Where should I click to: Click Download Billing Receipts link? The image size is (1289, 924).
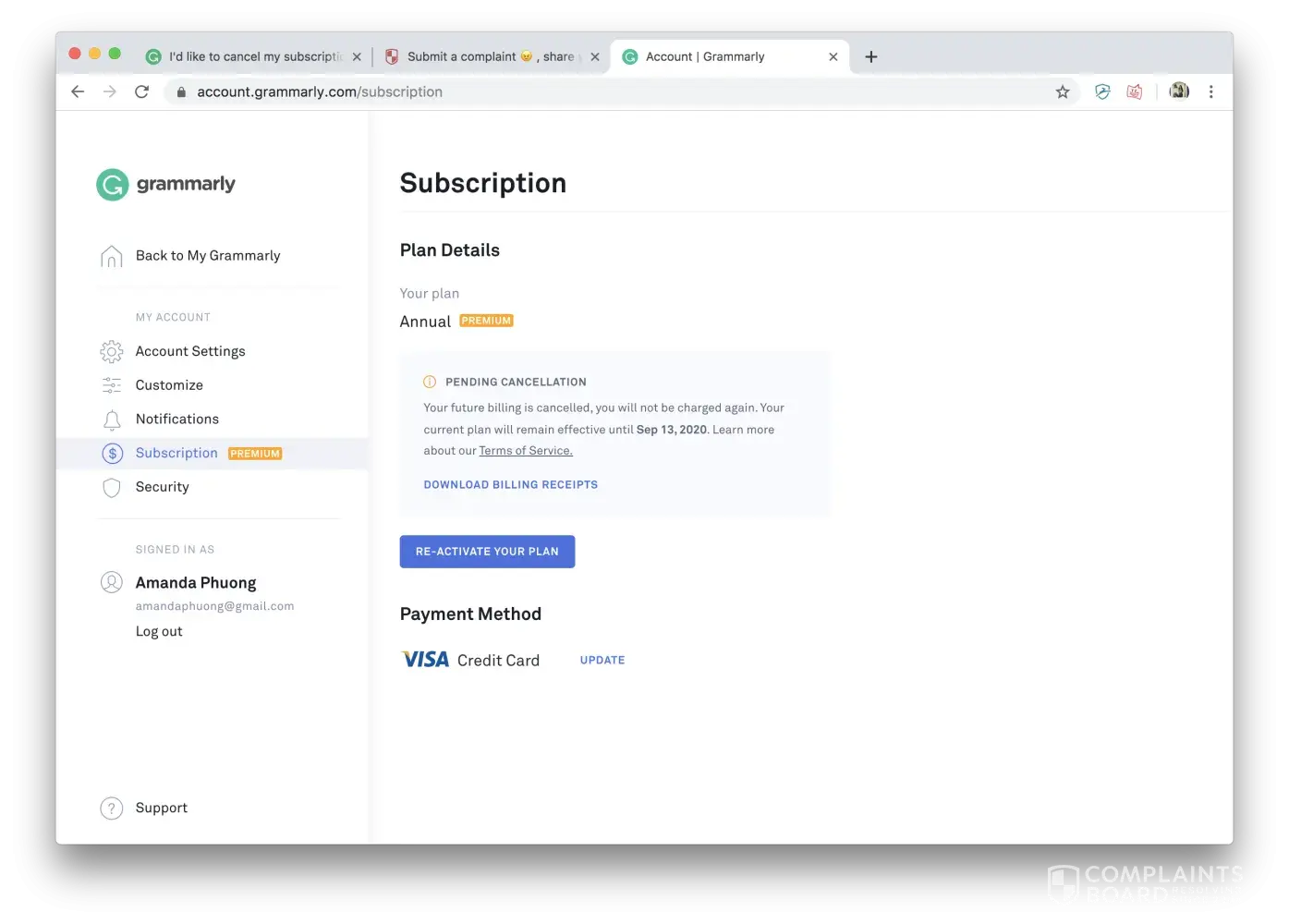coord(510,484)
